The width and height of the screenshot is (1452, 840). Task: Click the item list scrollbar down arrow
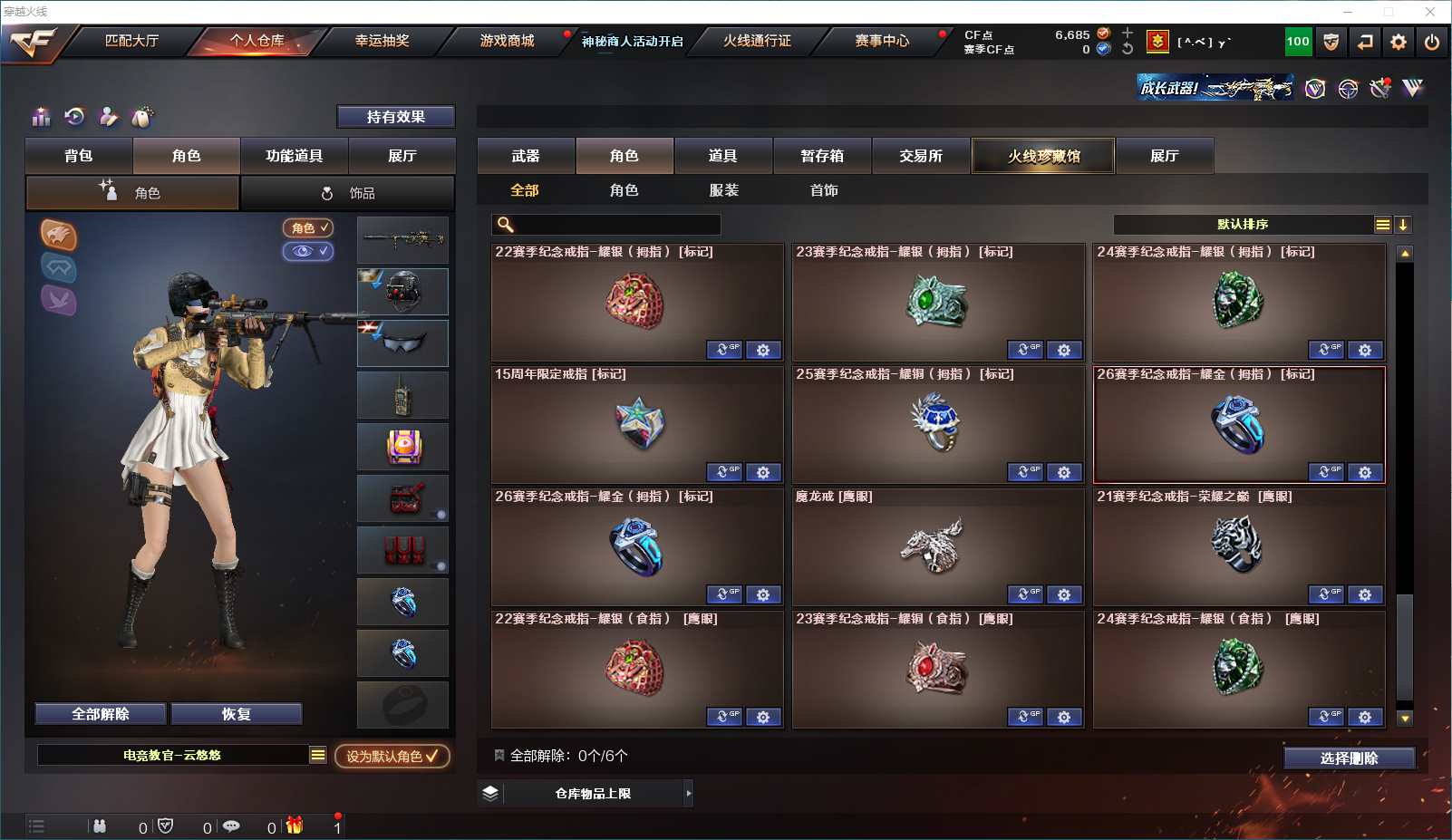1405,719
